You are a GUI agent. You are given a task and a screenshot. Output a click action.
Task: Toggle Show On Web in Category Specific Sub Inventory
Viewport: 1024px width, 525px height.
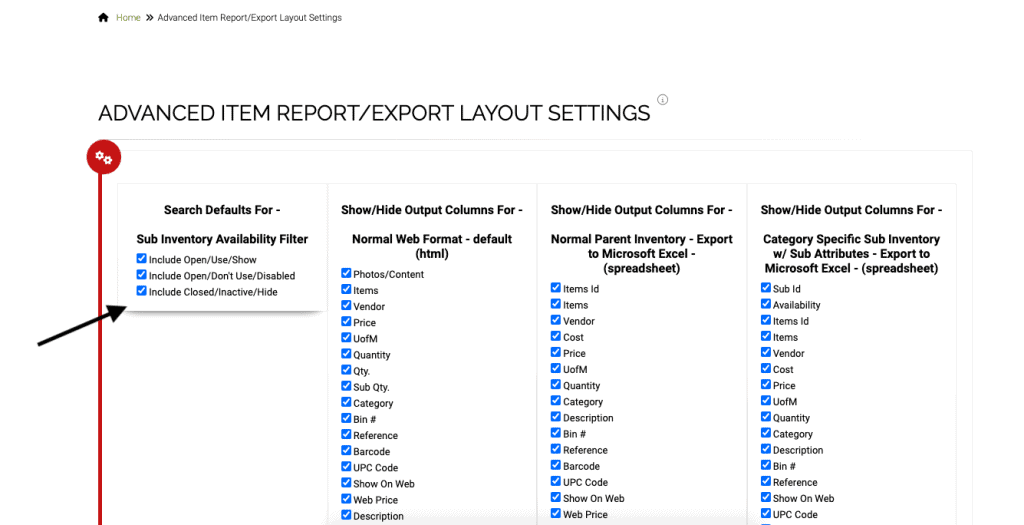point(766,497)
